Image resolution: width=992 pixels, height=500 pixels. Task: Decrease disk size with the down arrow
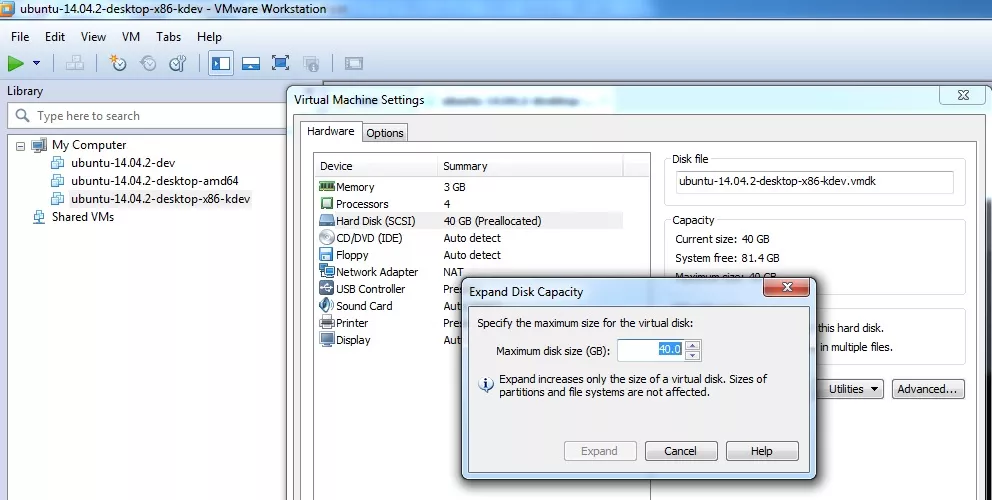click(x=693, y=355)
